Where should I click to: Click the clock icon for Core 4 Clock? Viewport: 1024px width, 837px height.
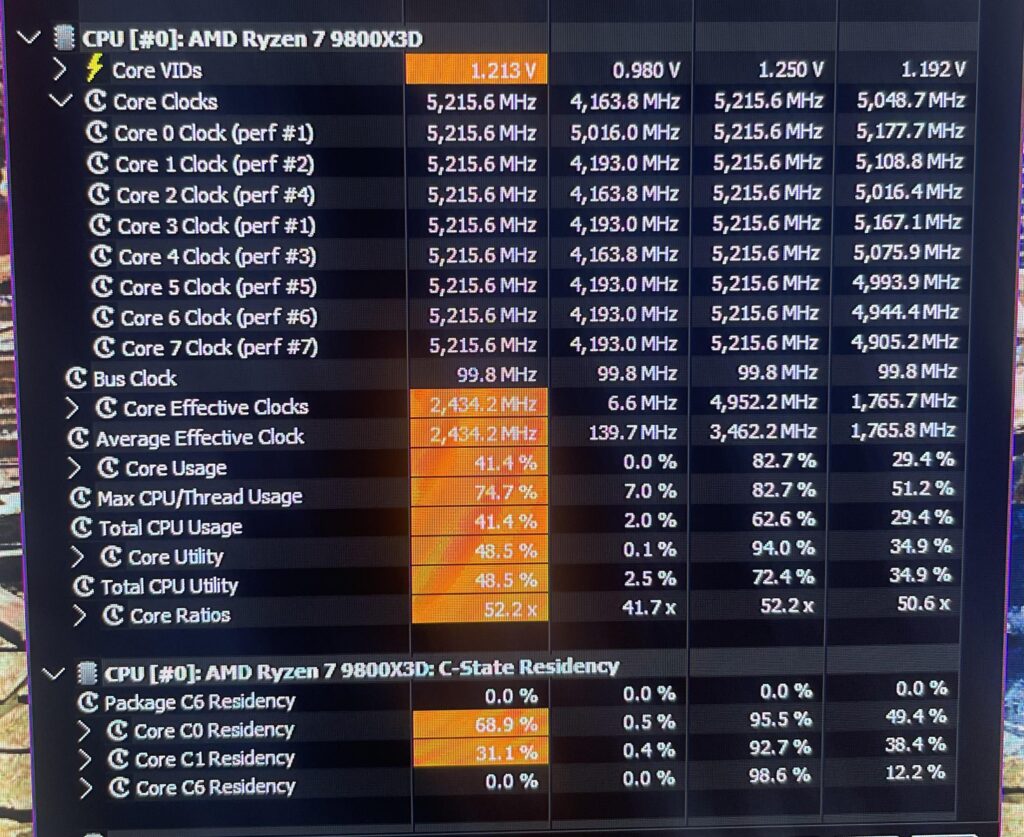[101, 256]
